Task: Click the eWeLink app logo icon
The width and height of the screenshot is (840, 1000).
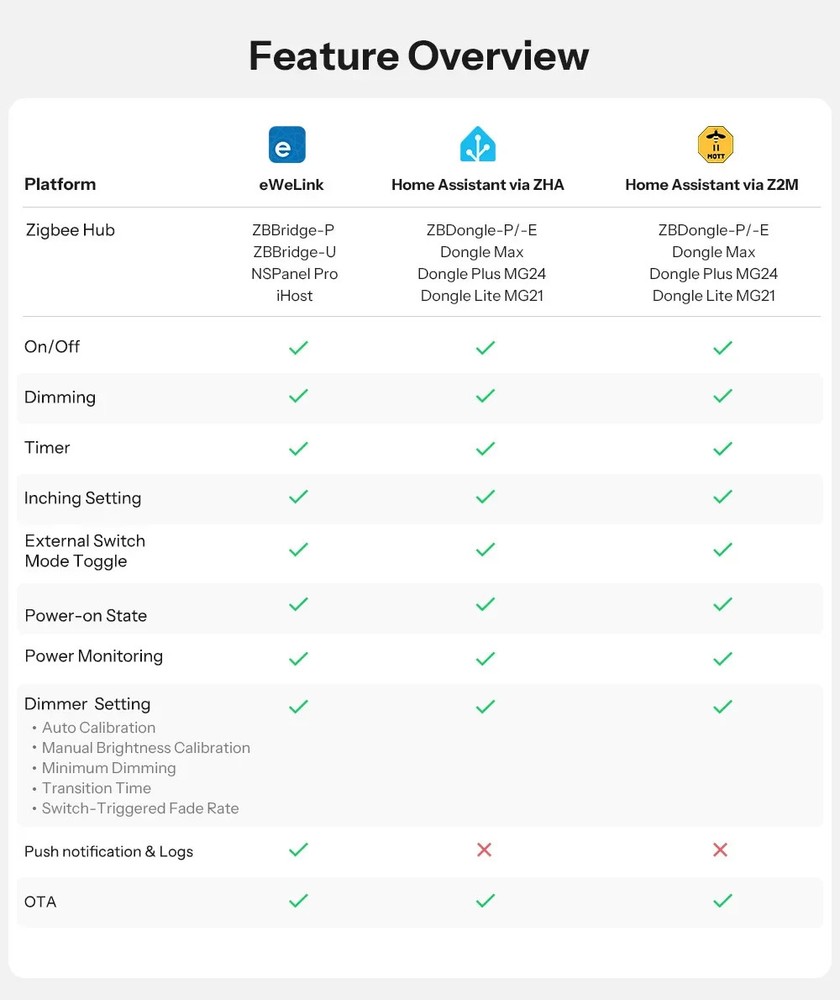Action: (287, 145)
